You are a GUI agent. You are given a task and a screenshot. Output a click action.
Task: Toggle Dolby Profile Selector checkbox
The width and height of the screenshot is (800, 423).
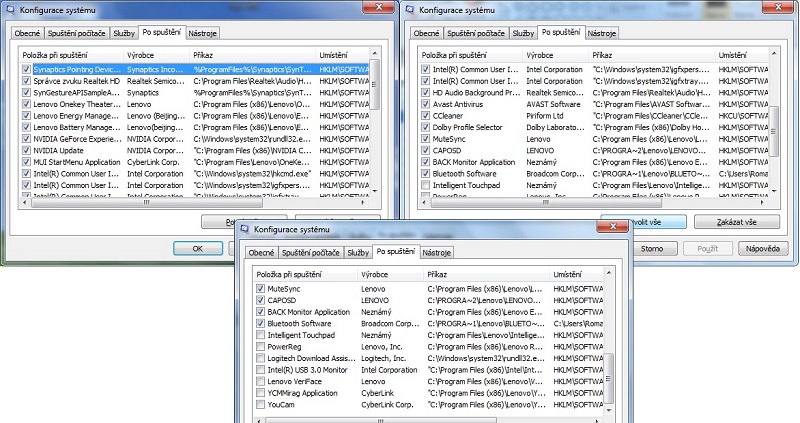[426, 127]
